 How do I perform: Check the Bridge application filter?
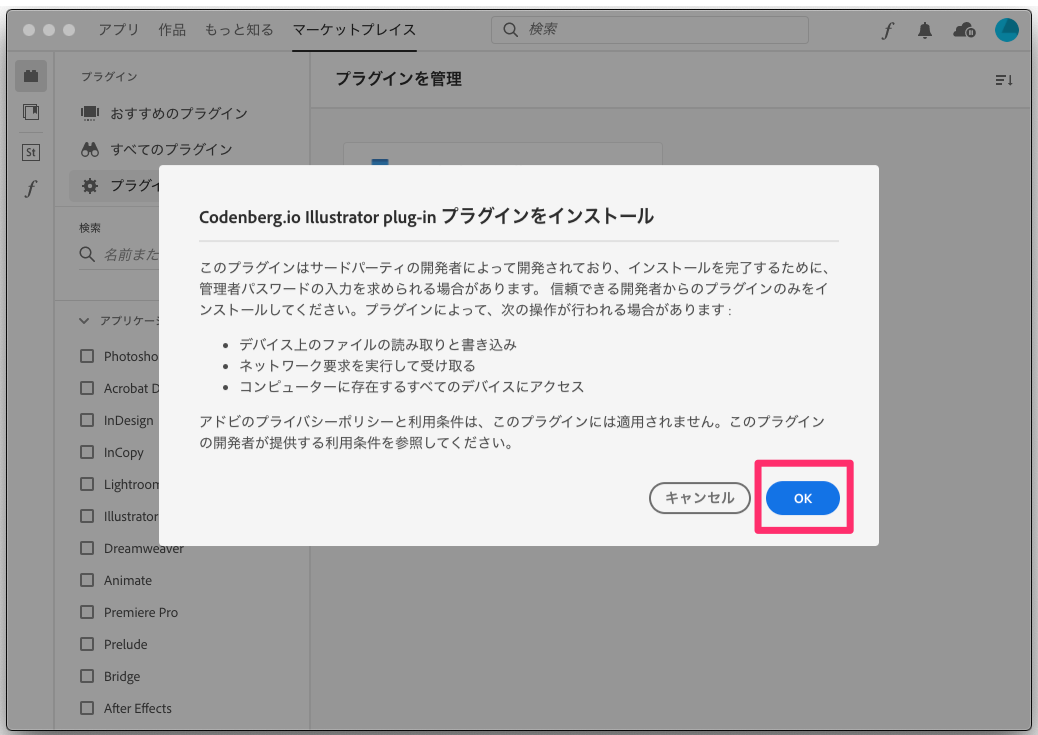(87, 676)
